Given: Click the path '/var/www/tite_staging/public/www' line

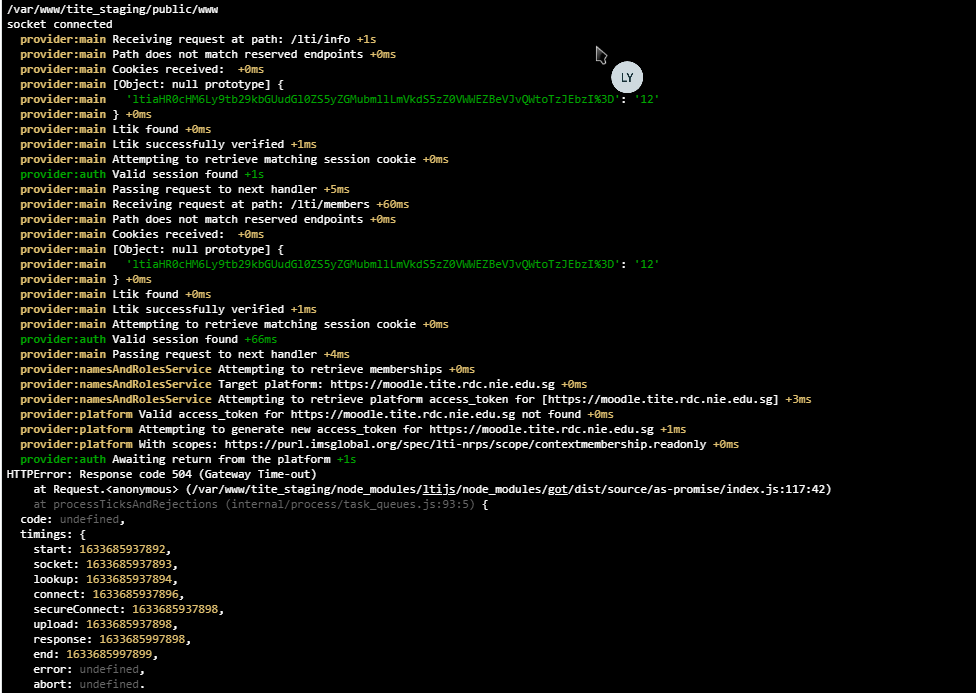Looking at the screenshot, I should 113,9.
